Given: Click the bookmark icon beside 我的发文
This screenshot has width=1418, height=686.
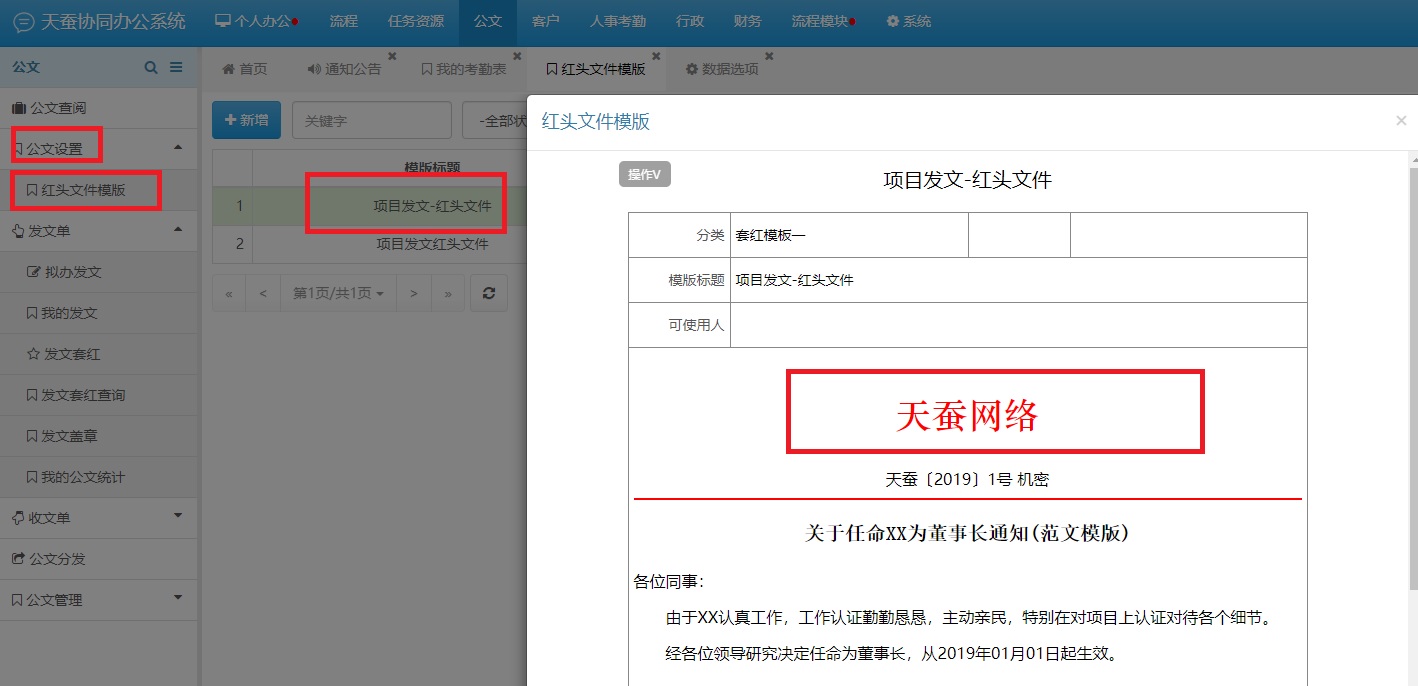Looking at the screenshot, I should (x=32, y=312).
